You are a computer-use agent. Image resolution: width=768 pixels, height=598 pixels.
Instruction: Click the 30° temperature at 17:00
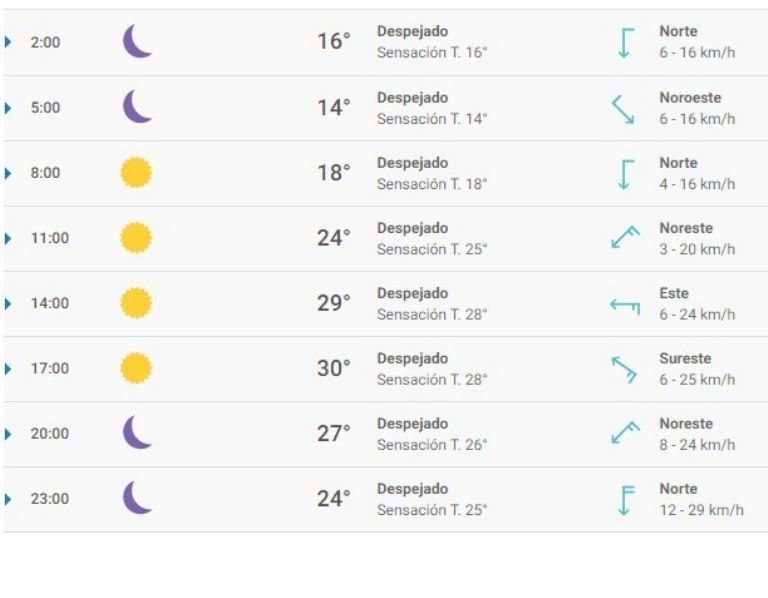(334, 369)
